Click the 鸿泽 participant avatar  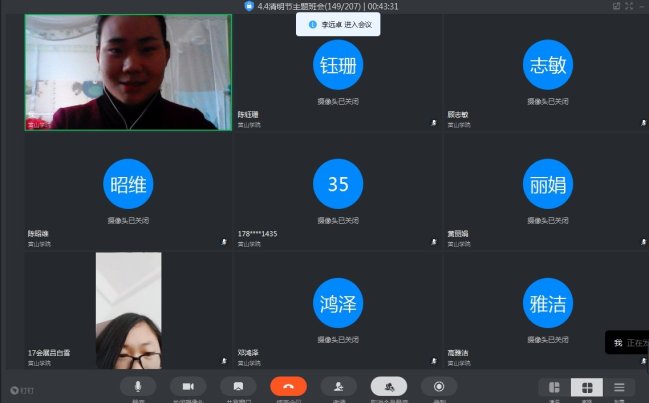(337, 304)
